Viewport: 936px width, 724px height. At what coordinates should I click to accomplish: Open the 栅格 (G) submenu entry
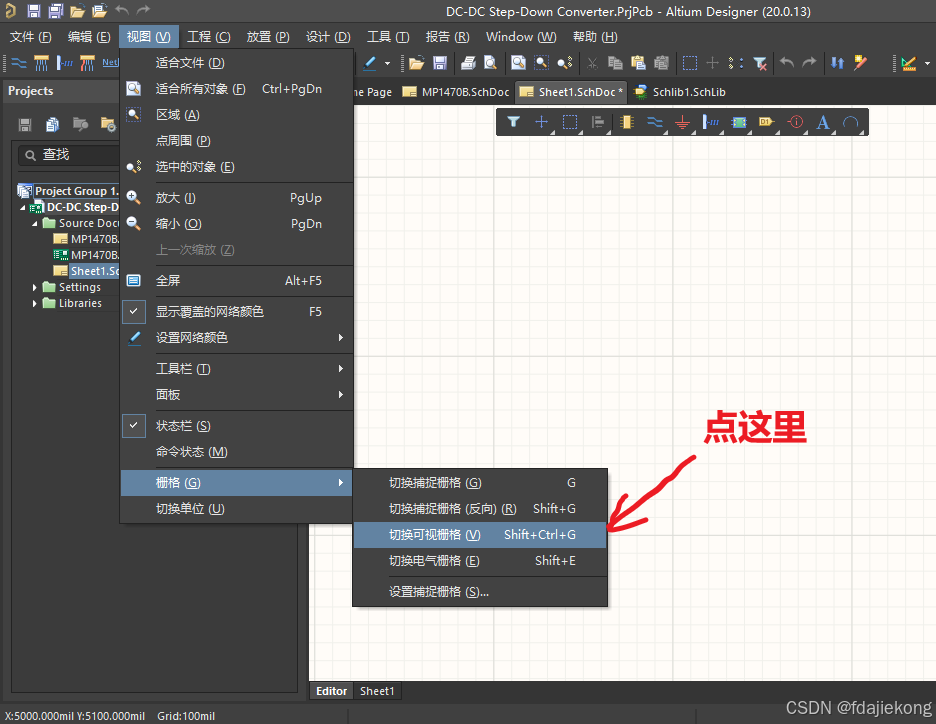point(237,483)
